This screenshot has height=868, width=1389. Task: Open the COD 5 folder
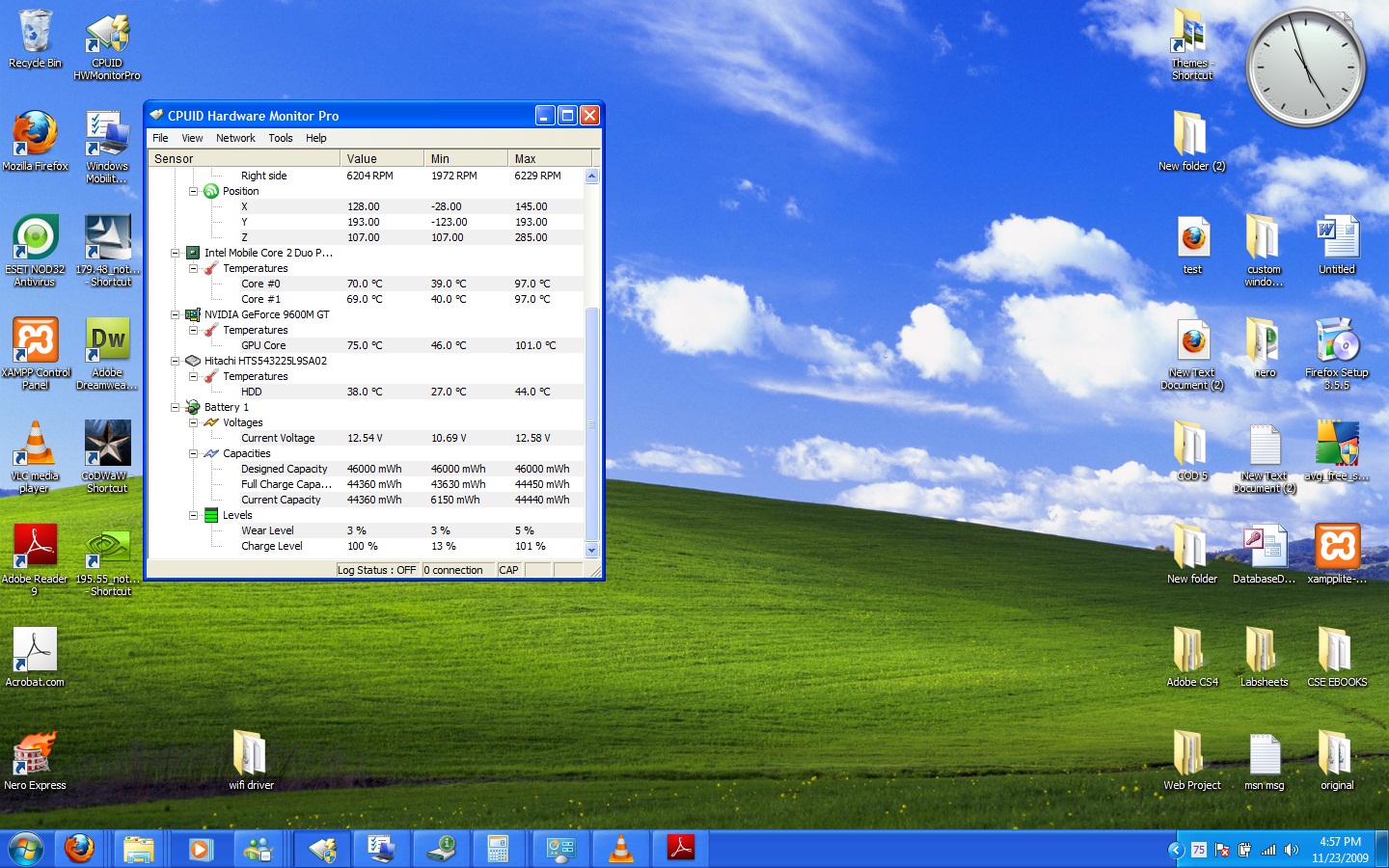tap(1191, 450)
